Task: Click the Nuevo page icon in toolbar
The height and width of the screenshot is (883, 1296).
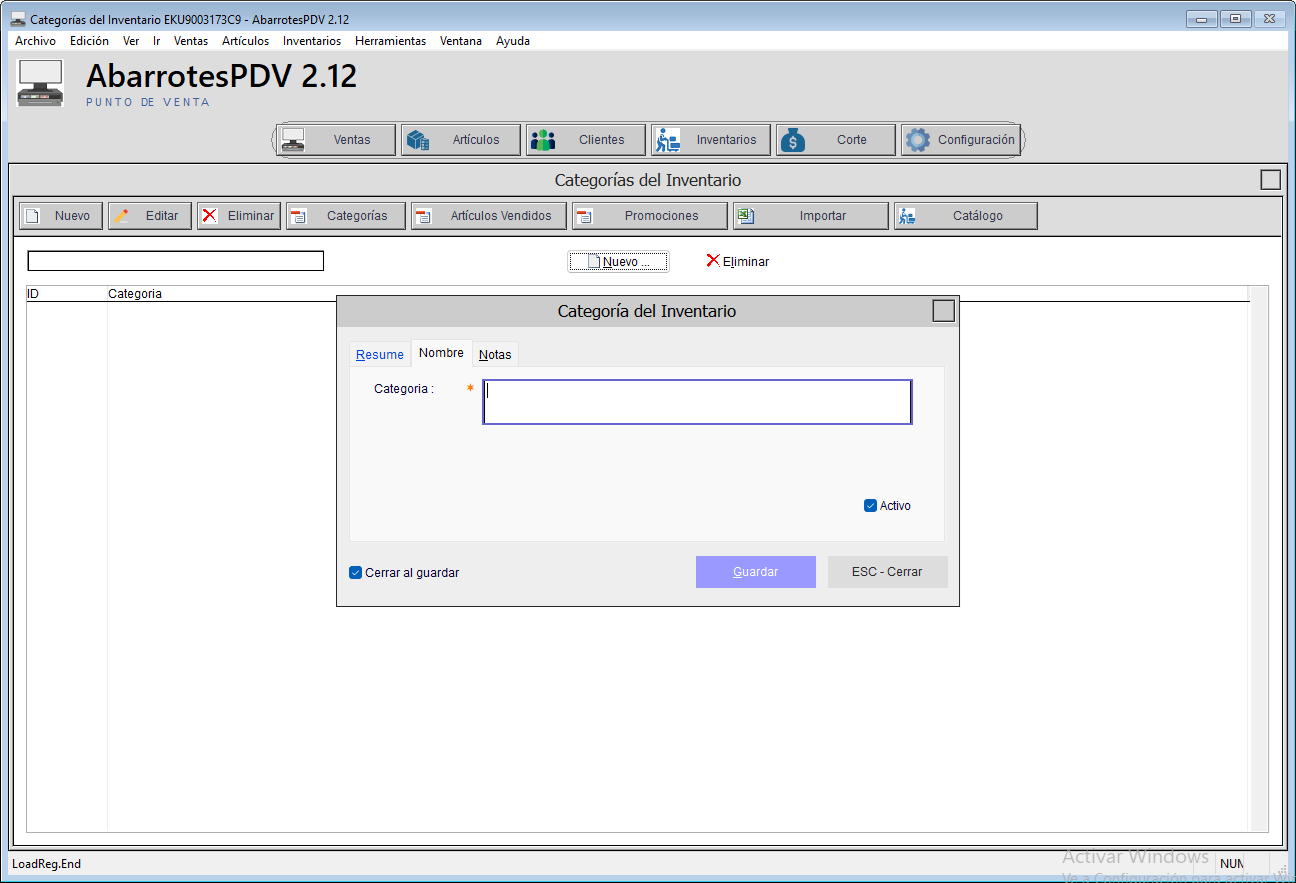Action: click(x=32, y=216)
